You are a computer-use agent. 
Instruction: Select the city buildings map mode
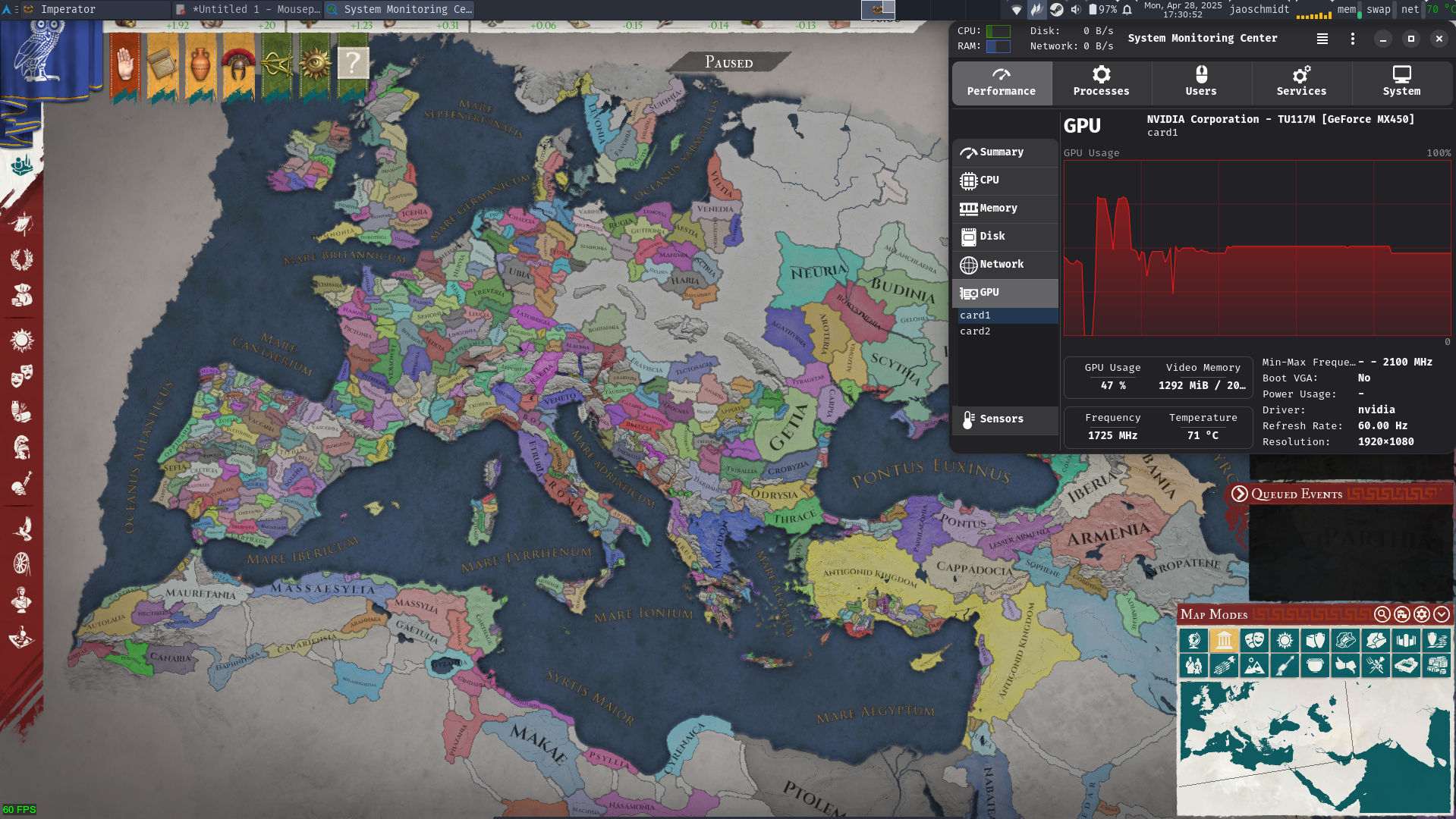click(1436, 666)
